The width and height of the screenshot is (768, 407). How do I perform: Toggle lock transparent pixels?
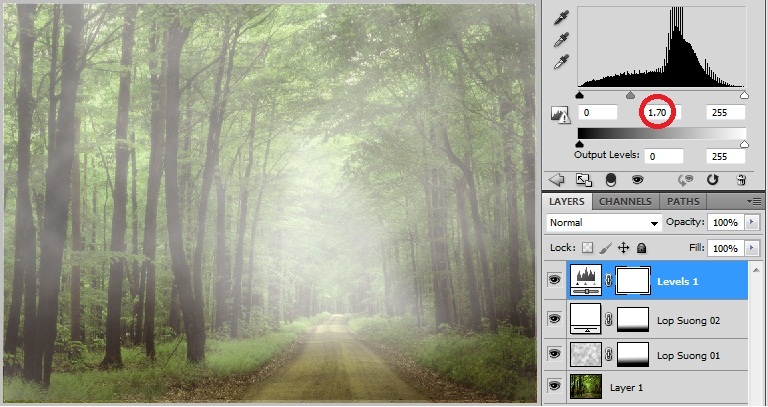[x=587, y=248]
